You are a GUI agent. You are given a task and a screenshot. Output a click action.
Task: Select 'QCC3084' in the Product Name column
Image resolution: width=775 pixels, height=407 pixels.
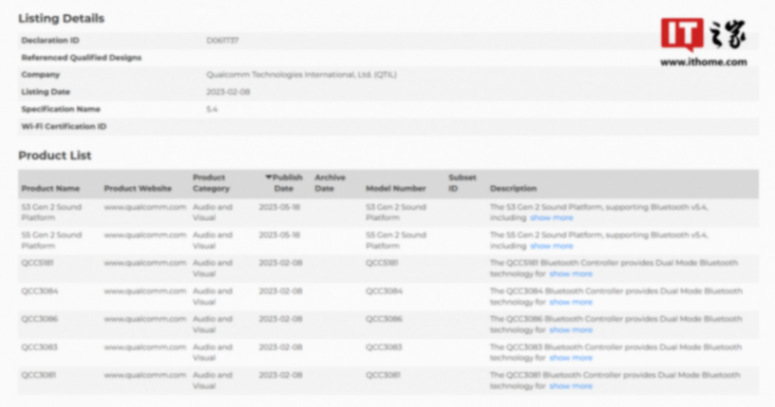pos(40,291)
